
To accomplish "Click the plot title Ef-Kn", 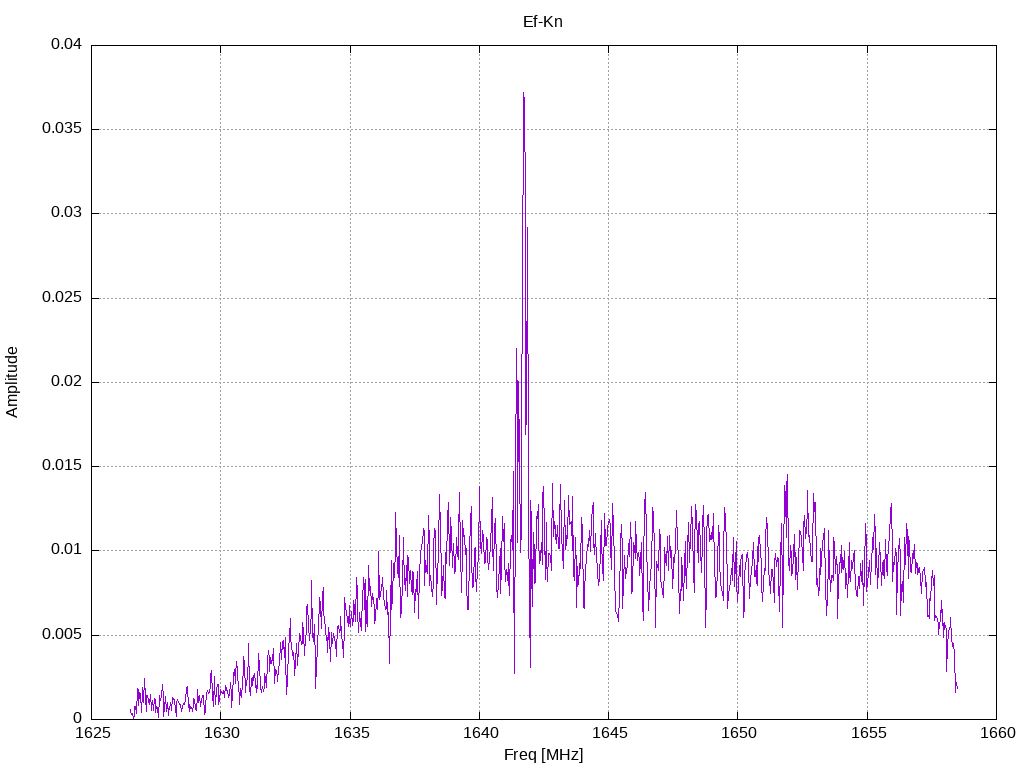I will [543, 21].
